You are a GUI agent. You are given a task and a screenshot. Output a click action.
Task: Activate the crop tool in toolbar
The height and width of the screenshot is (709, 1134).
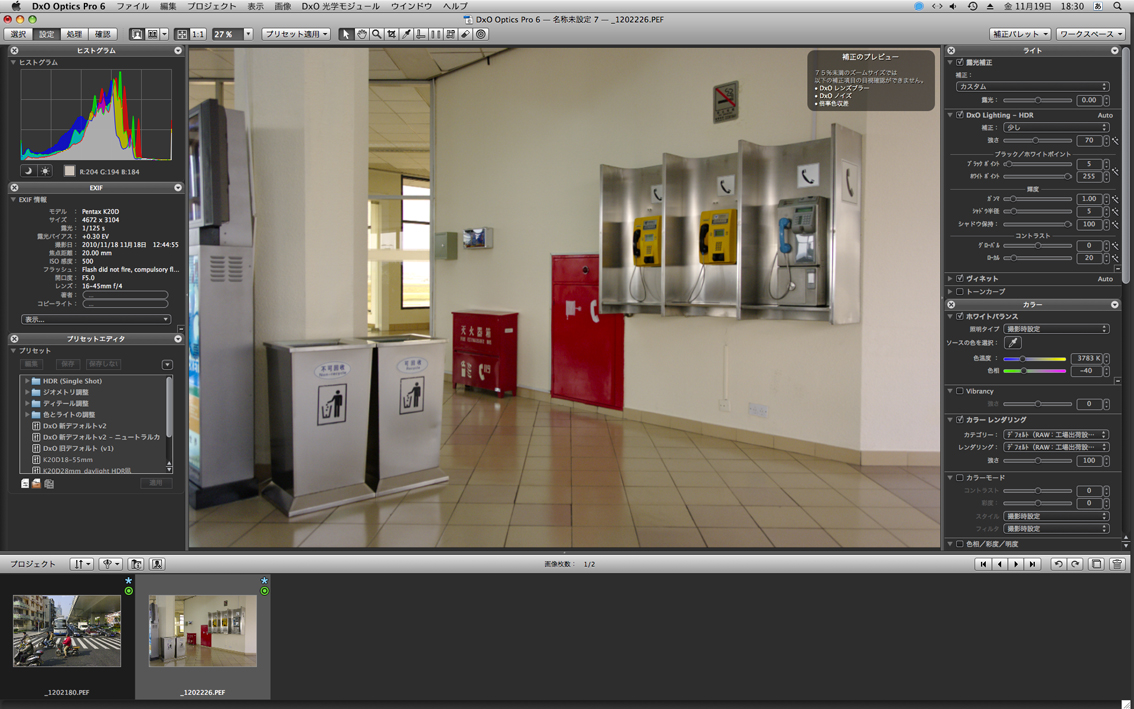[391, 34]
